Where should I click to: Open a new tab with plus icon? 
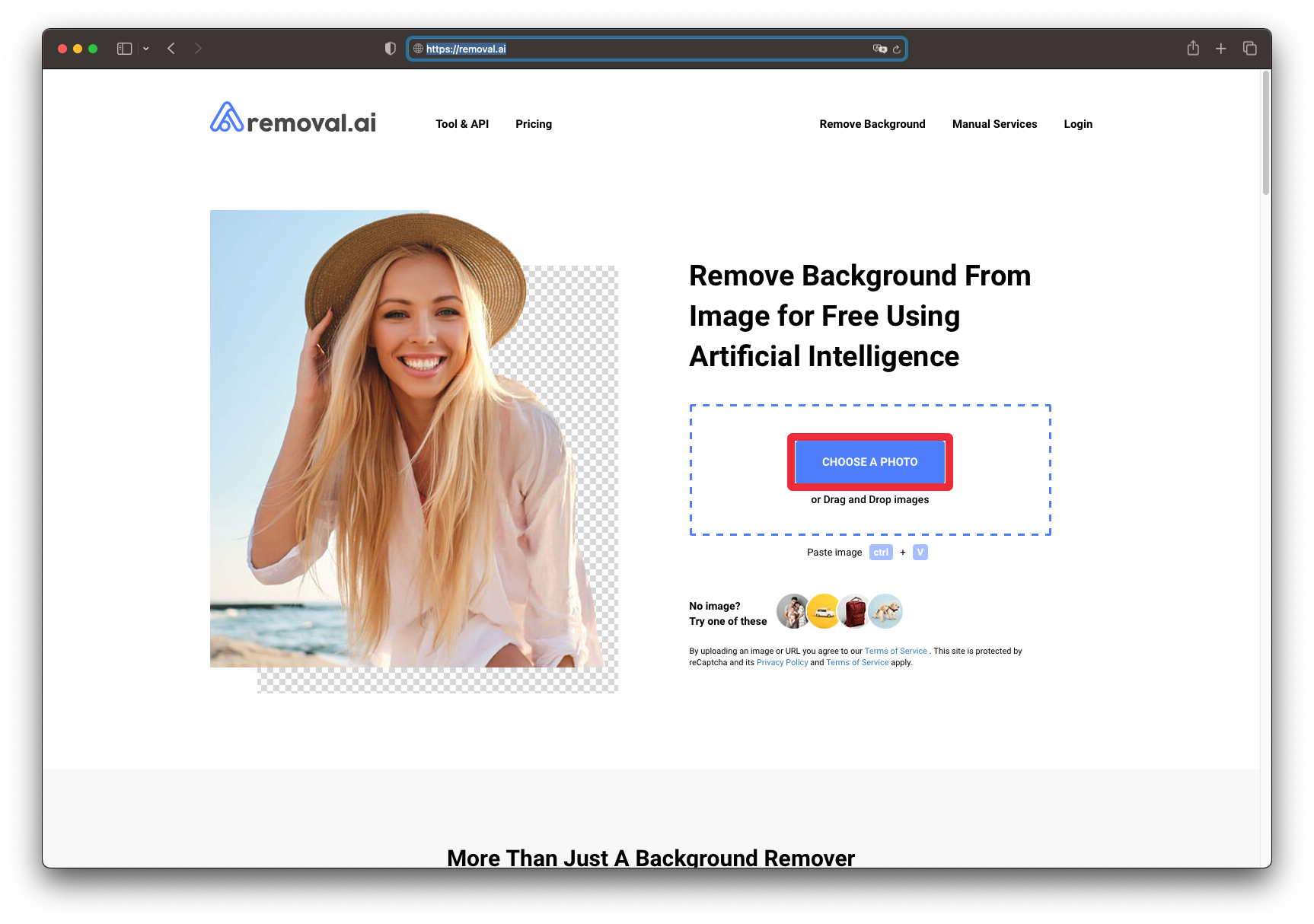click(1220, 49)
